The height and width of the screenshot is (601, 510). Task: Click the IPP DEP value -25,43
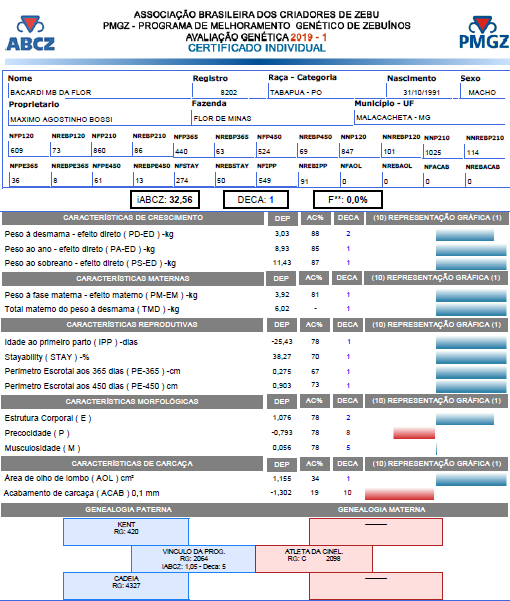[282, 341]
